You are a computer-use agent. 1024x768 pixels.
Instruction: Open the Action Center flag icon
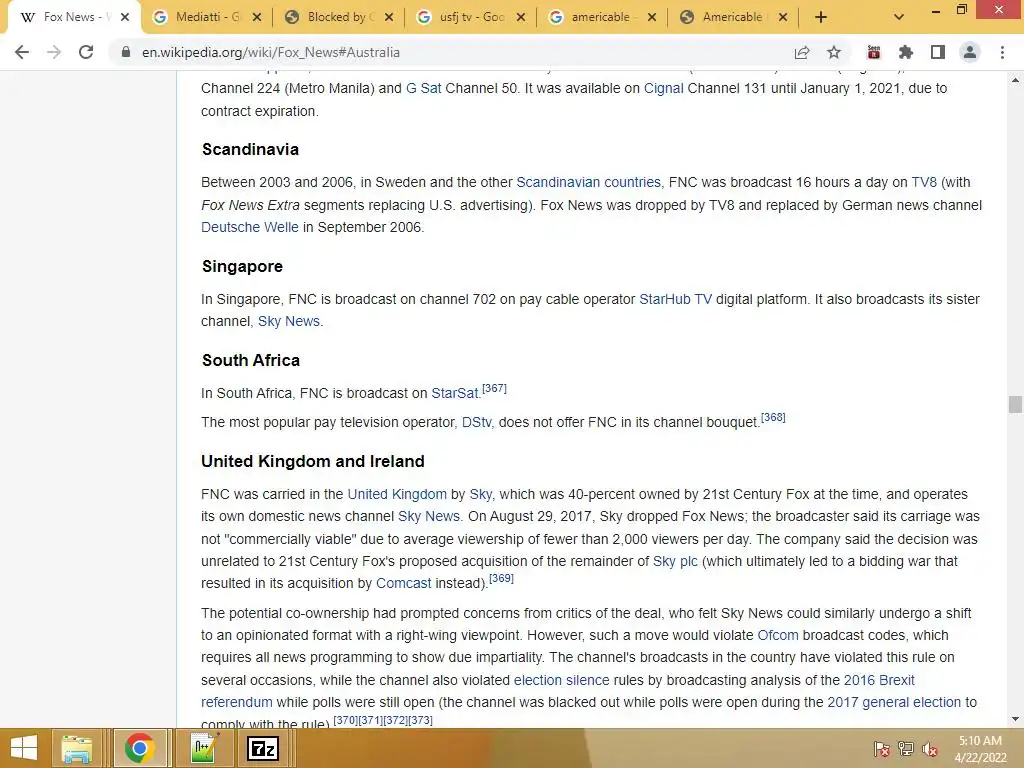882,749
